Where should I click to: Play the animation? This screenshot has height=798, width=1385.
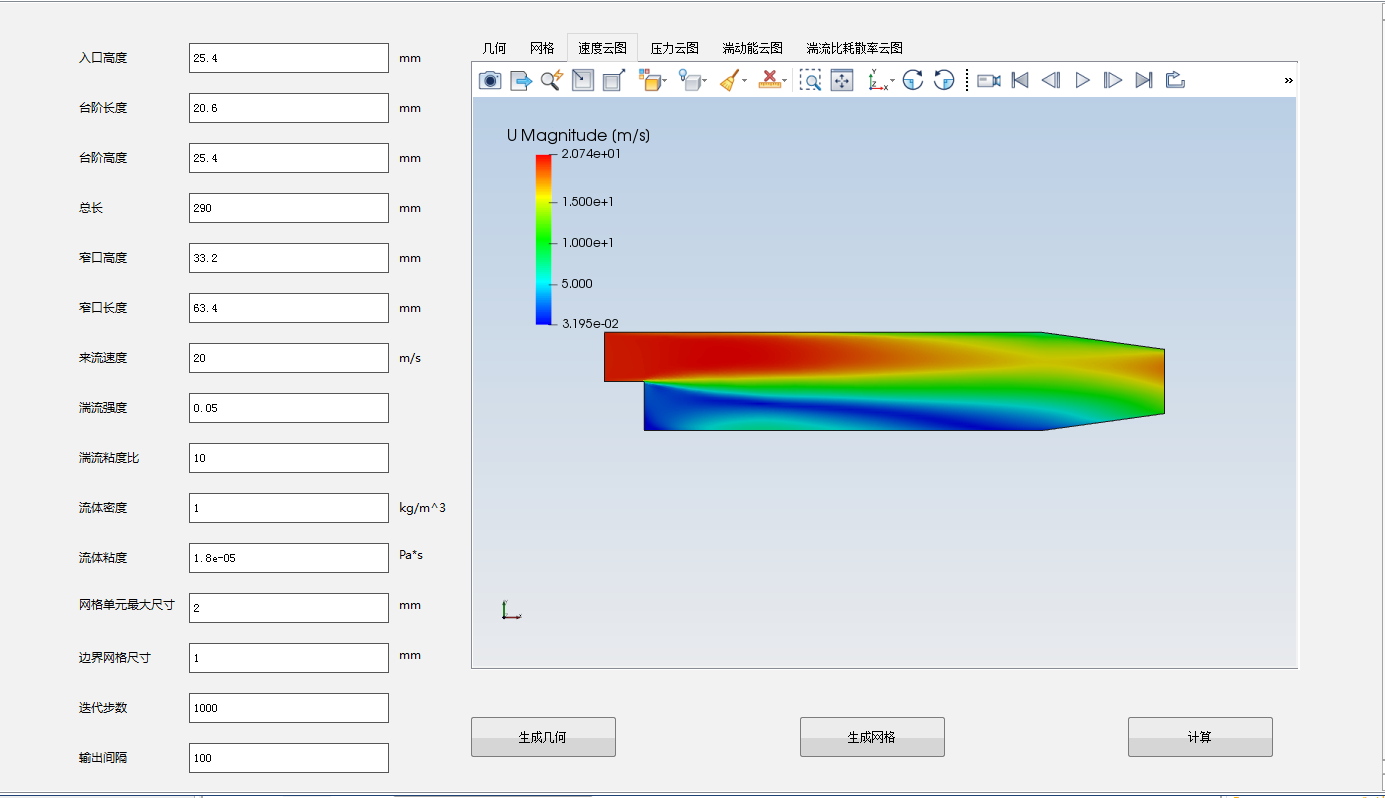1082,80
